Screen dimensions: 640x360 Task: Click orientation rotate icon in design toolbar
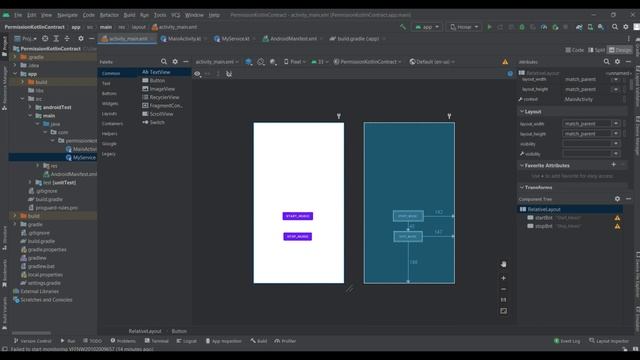[261, 62]
